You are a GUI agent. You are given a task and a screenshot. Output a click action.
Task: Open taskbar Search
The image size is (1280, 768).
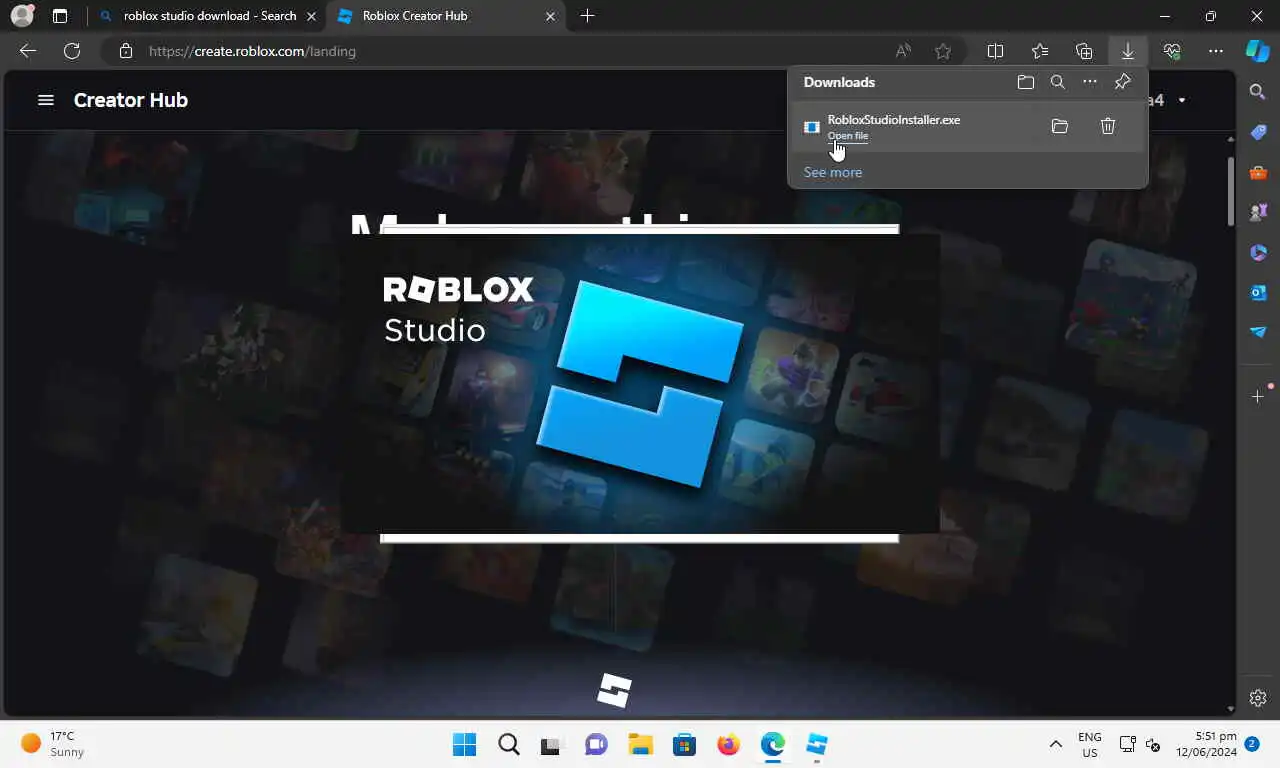509,745
